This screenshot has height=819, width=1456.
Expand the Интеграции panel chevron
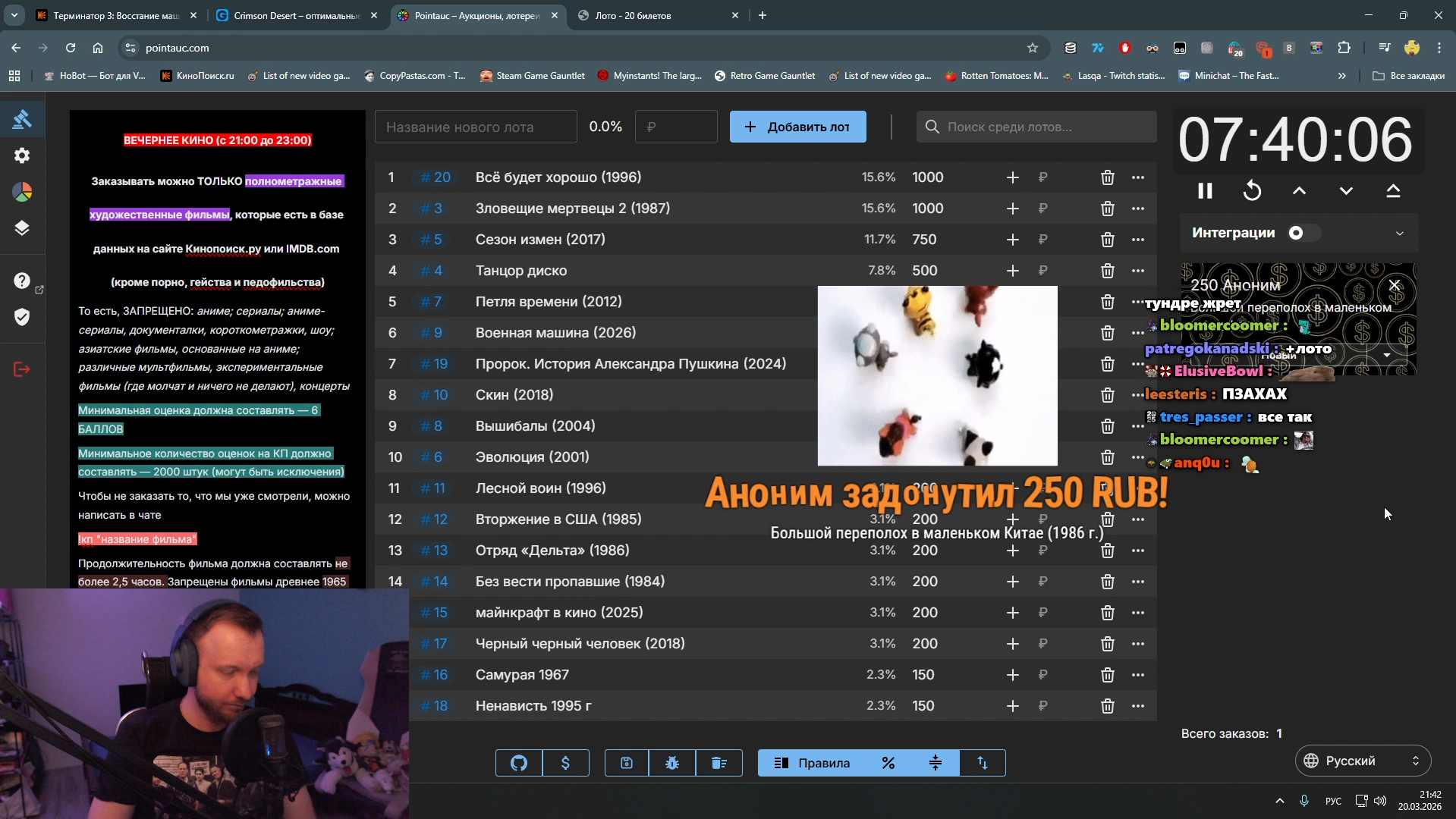[1399, 233]
